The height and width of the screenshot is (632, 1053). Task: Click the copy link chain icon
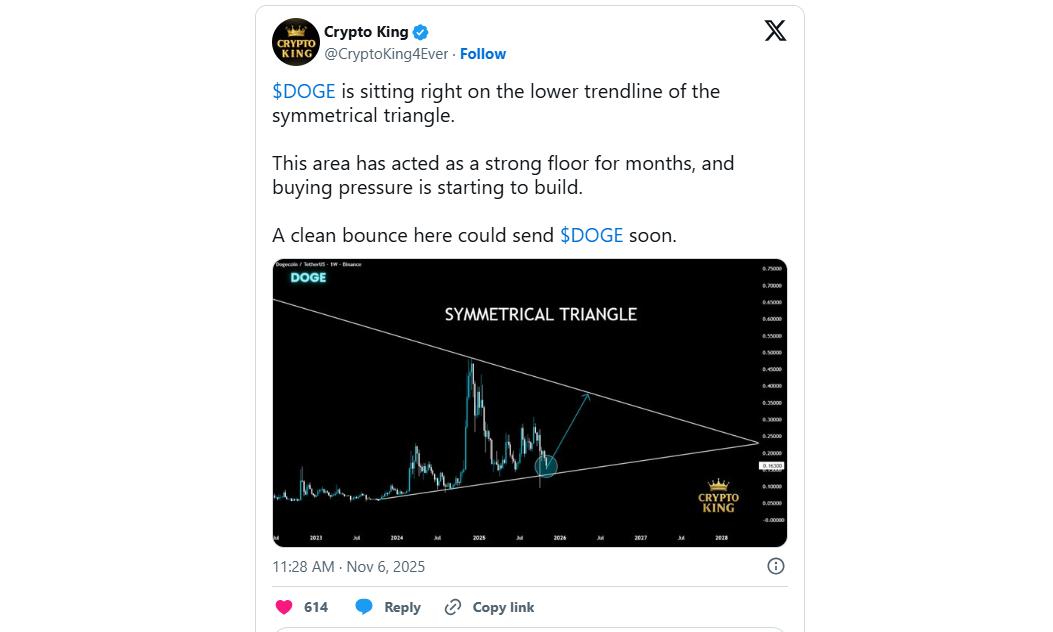point(453,607)
